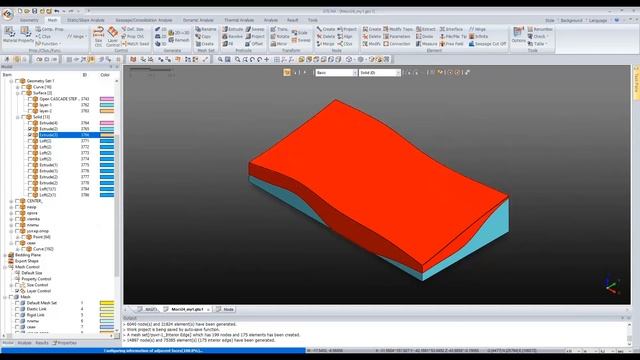Expand the Curve [16] node
This screenshot has width=640, height=360.
click(18, 87)
